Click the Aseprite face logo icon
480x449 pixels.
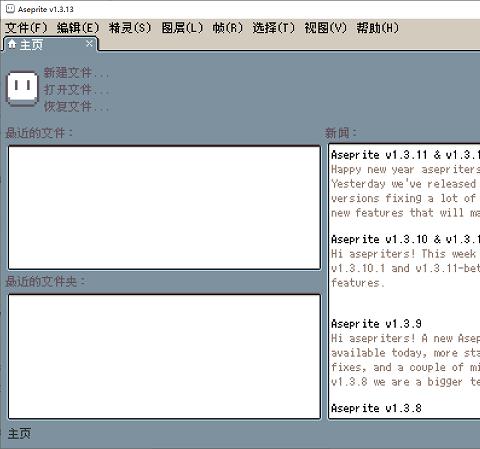click(x=22, y=89)
